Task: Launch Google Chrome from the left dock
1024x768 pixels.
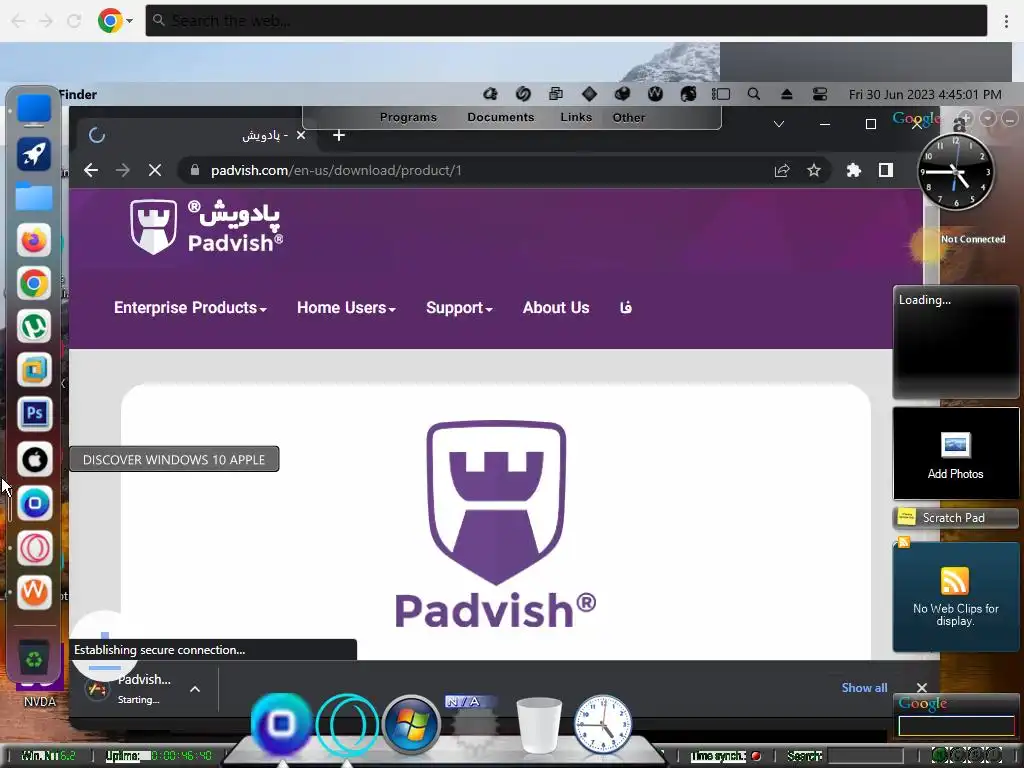Action: tap(34, 283)
